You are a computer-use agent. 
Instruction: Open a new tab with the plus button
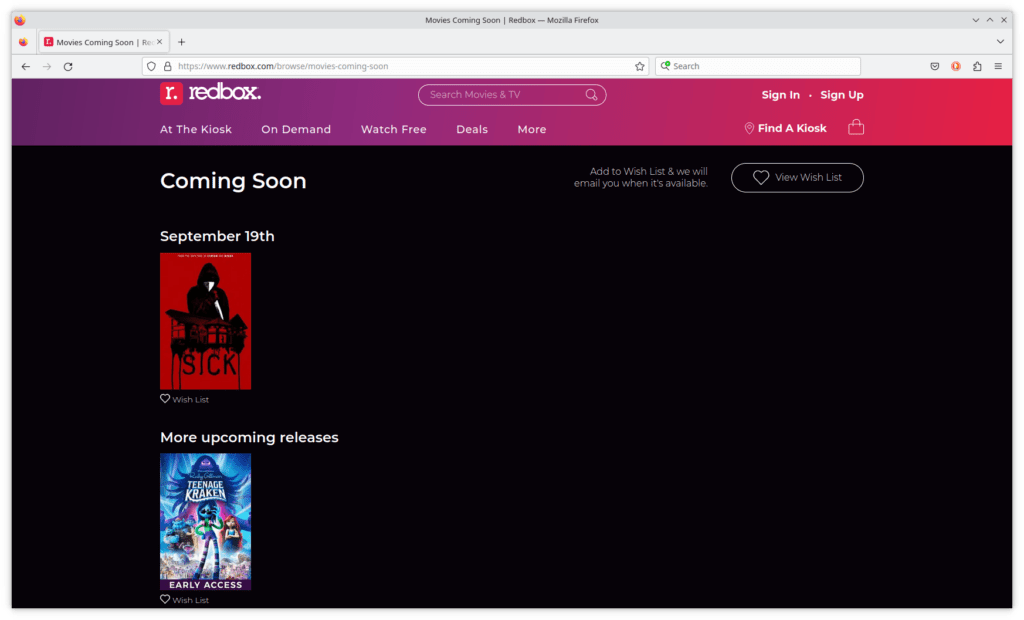(182, 42)
